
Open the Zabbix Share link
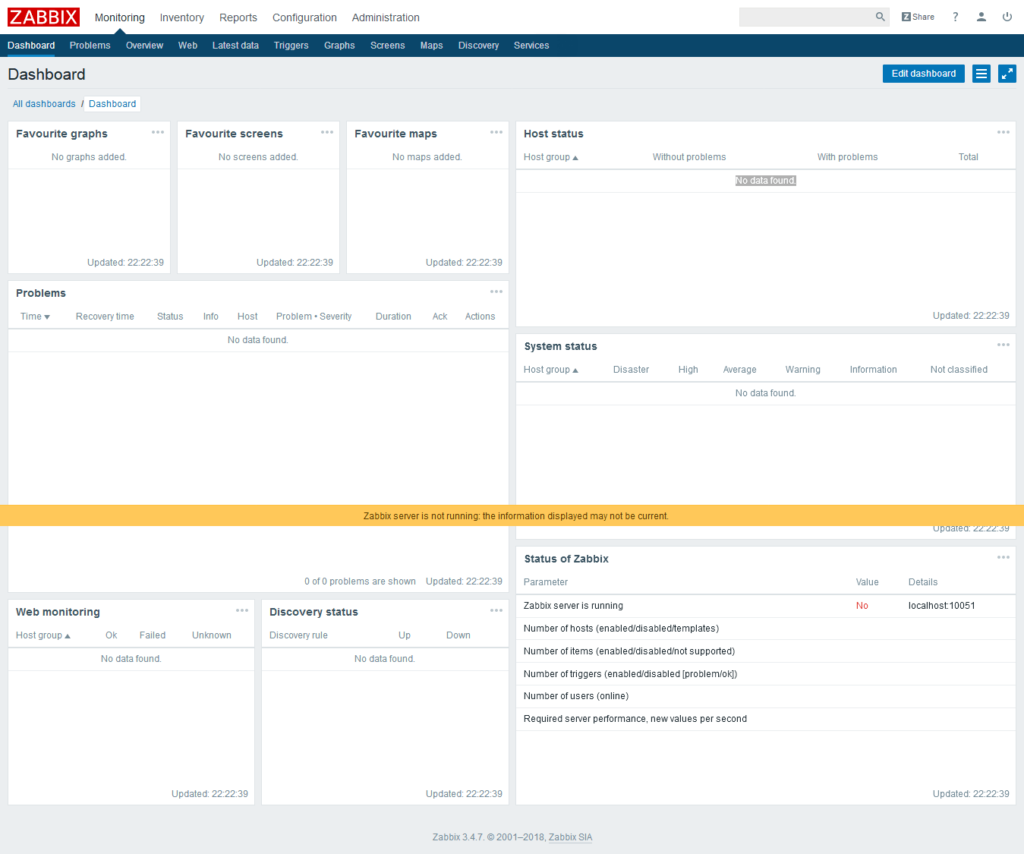coord(918,17)
